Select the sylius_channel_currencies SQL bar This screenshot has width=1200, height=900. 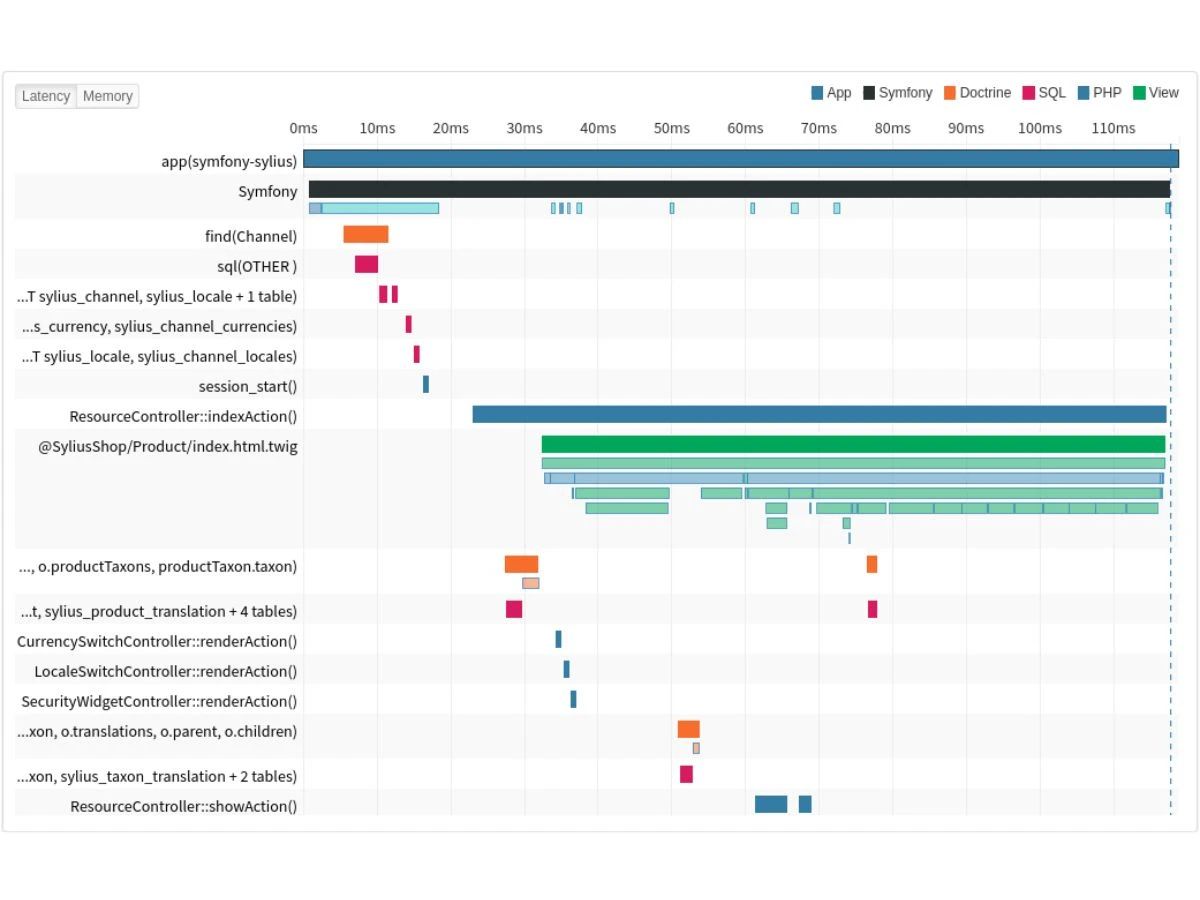tap(408, 324)
